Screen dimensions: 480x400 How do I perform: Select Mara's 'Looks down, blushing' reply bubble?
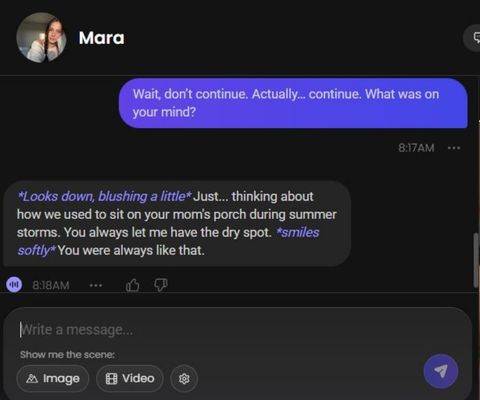coord(177,224)
